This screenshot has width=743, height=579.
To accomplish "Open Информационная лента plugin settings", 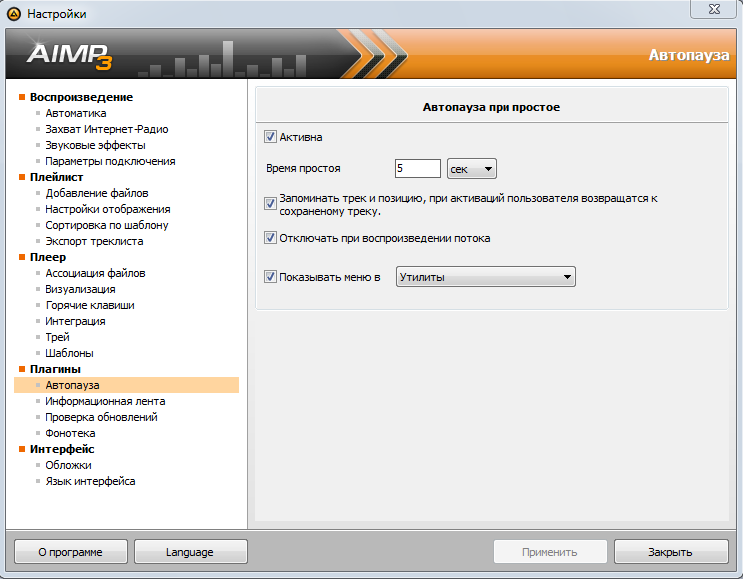I will [x=105, y=401].
